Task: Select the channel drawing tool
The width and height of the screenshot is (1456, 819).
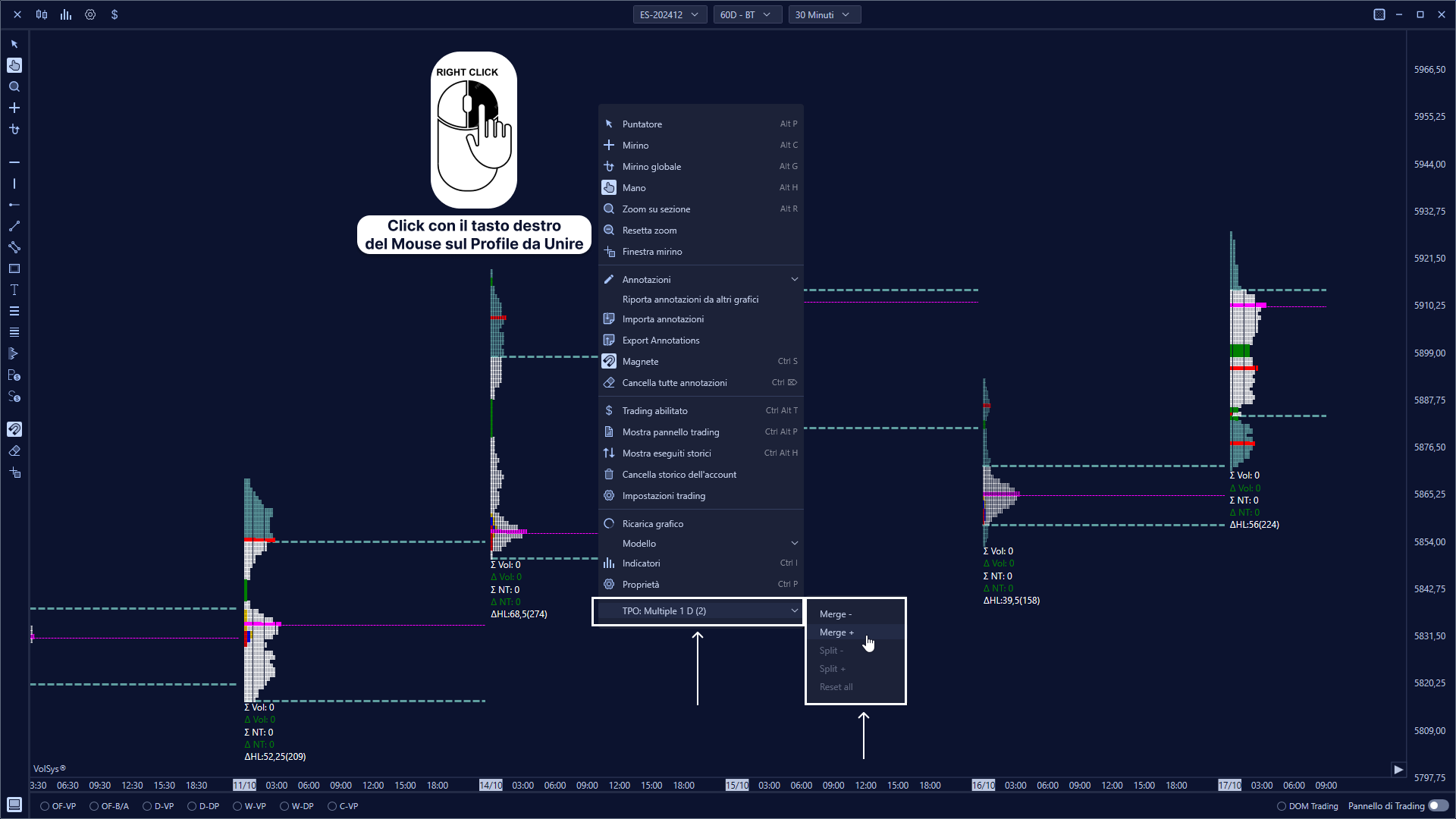Action: (14, 247)
